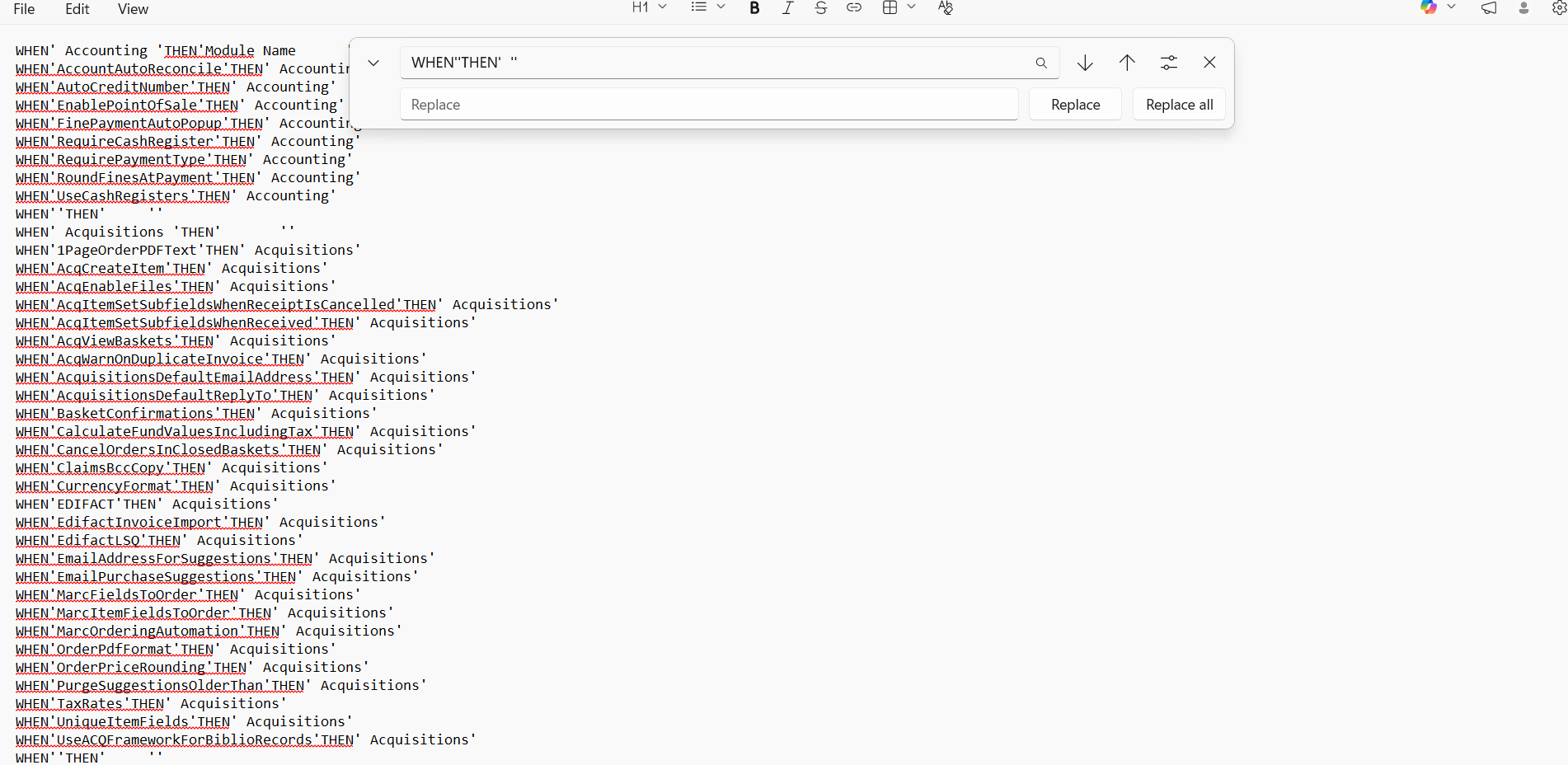Clear text formatting

pyautogui.click(x=946, y=8)
